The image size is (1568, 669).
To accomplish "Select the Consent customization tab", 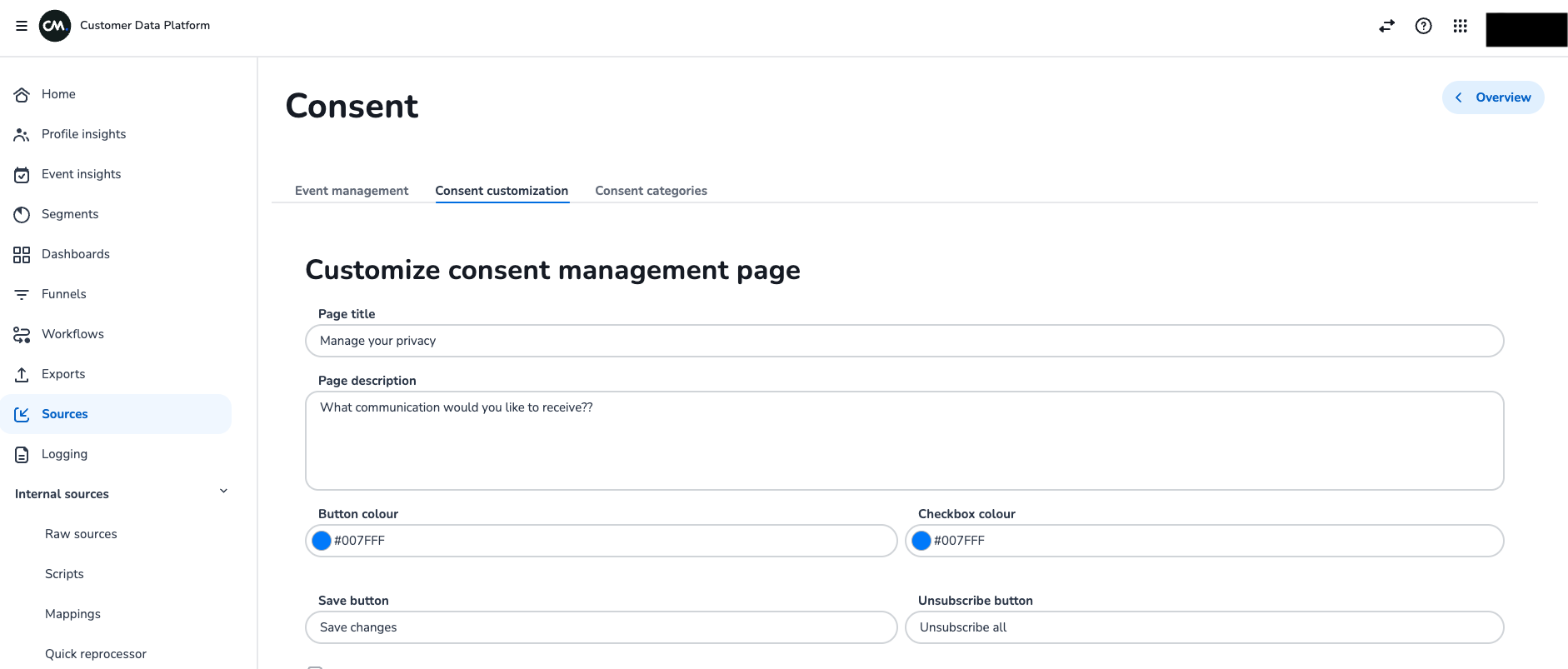I will (x=502, y=191).
